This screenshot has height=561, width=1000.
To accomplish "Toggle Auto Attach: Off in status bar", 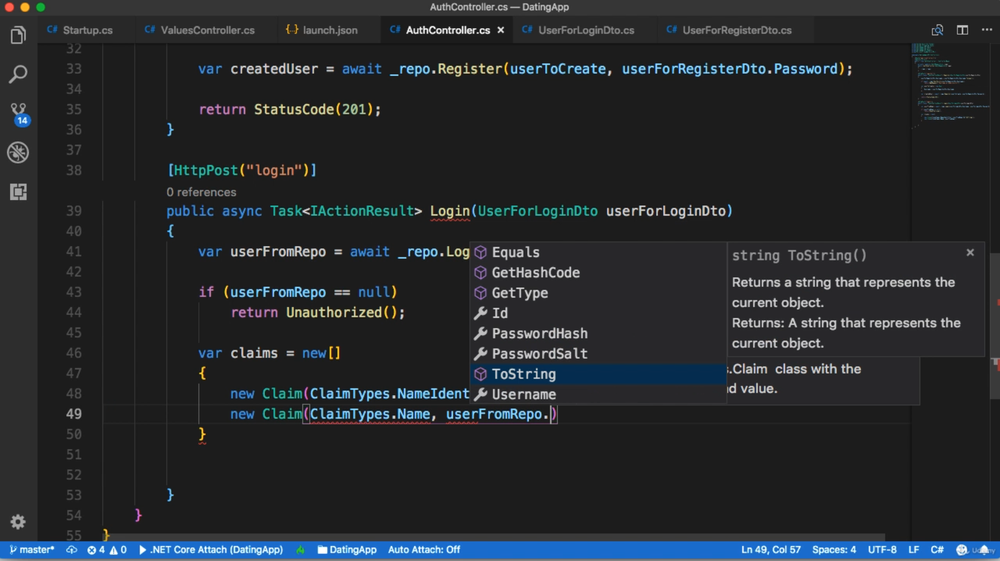I will (424, 550).
